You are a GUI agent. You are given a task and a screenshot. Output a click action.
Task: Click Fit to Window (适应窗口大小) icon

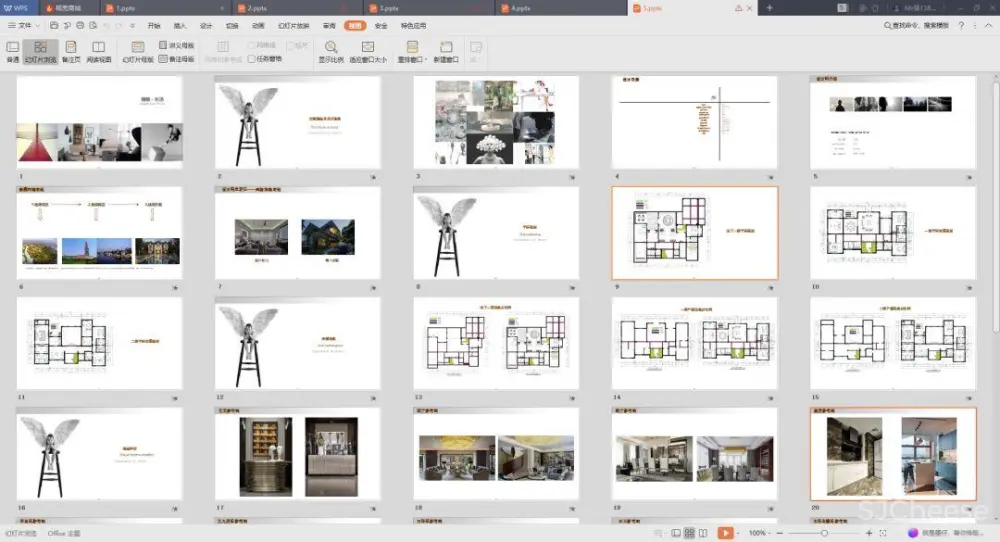click(367, 47)
